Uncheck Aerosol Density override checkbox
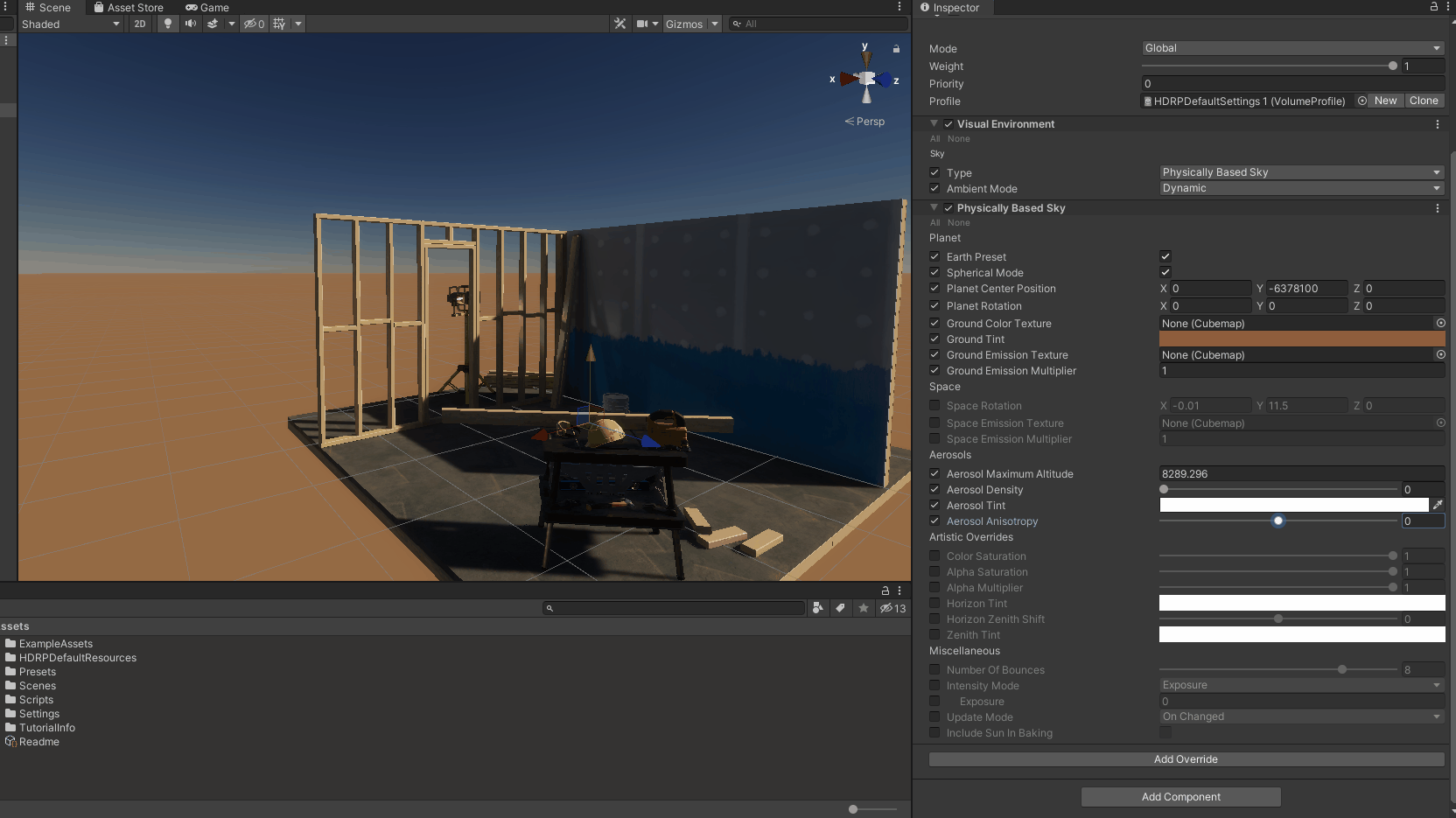Image resolution: width=1456 pixels, height=818 pixels. coord(934,489)
